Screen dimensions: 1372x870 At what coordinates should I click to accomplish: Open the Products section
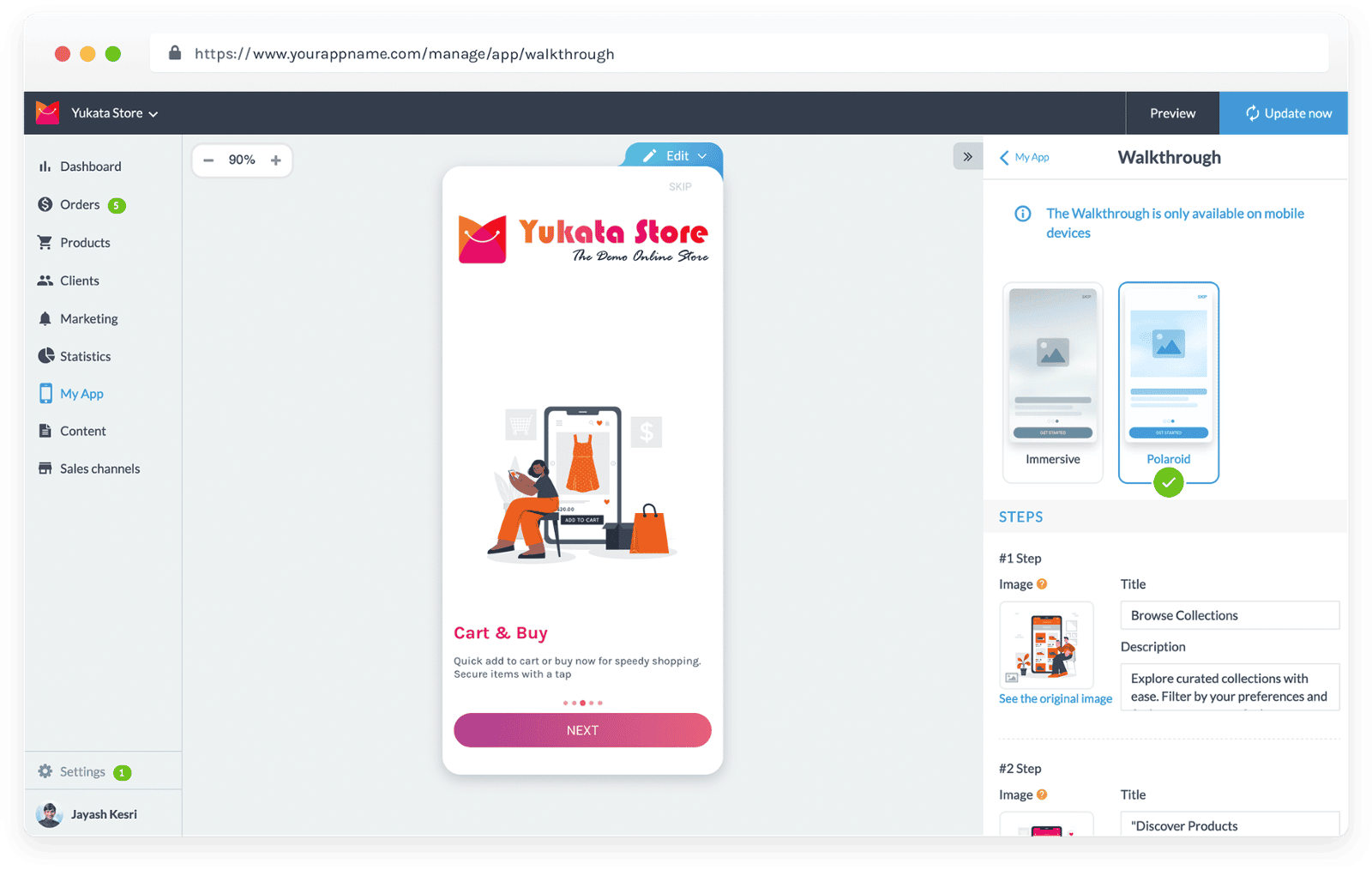coord(84,242)
